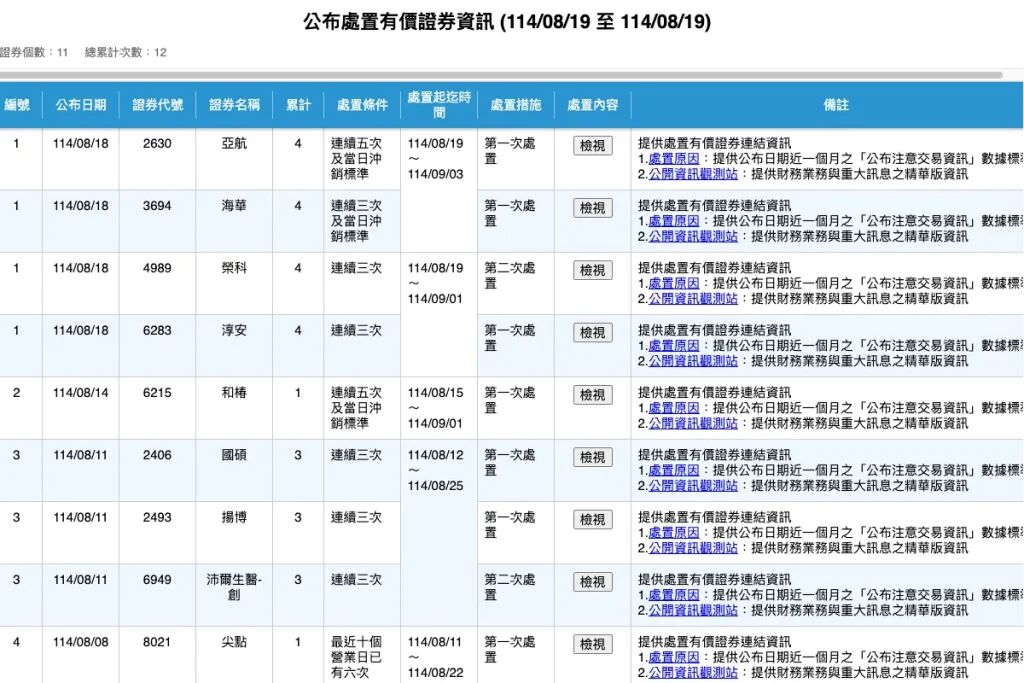Open 處置原因 link in 沛爾生醫-創 row
The image size is (1024, 683).
(673, 595)
